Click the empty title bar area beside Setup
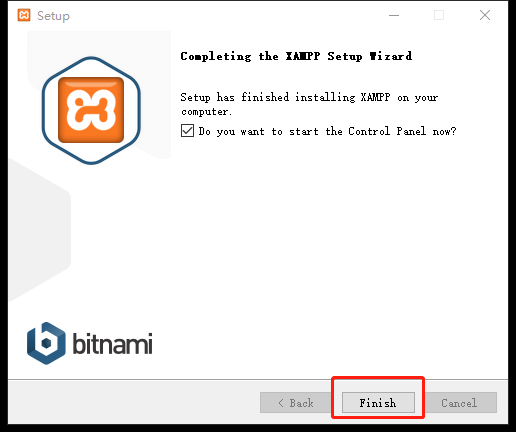516x432 pixels. point(227,15)
